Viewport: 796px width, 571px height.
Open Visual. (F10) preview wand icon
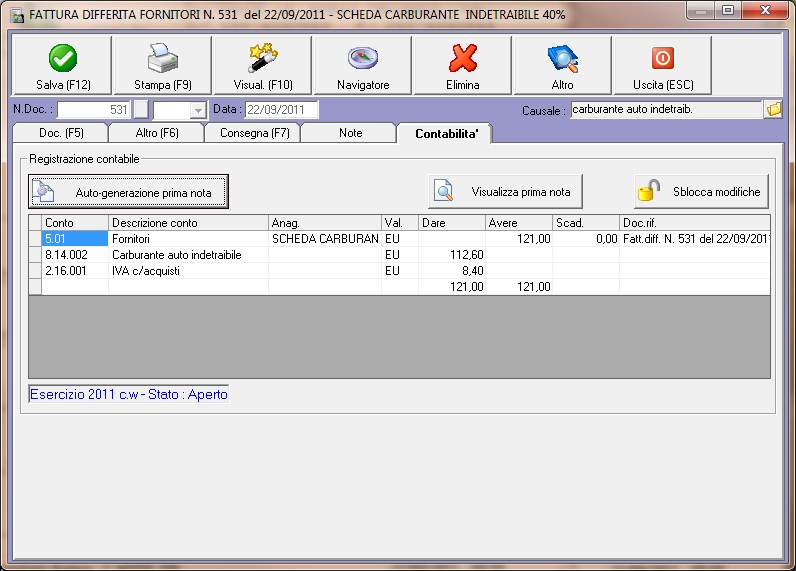pyautogui.click(x=263, y=58)
